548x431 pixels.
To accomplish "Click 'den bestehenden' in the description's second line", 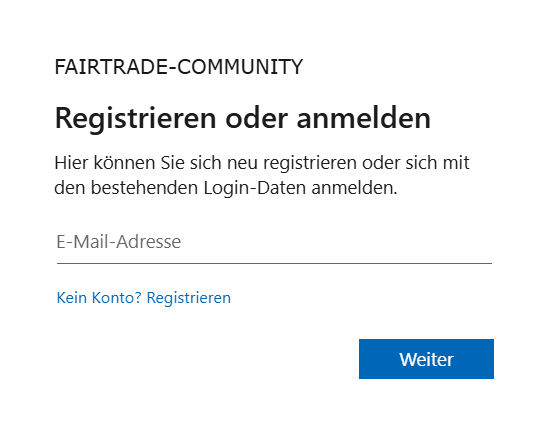I will pyautogui.click(x=126, y=188).
